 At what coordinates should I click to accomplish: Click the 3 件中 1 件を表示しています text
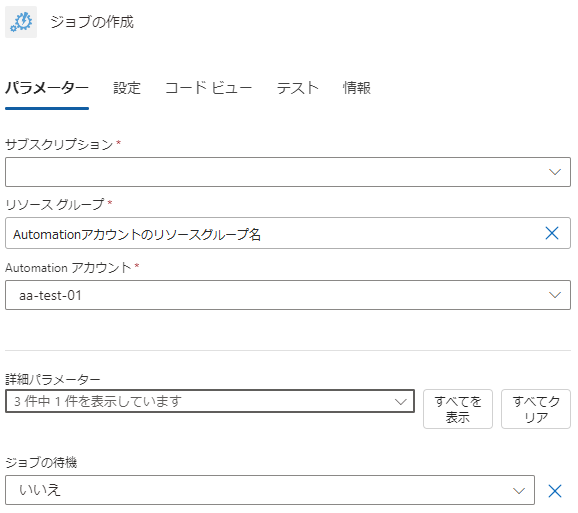click(x=98, y=401)
